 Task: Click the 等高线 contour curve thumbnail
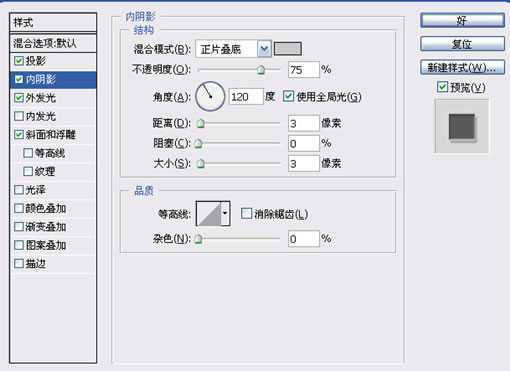click(209, 213)
